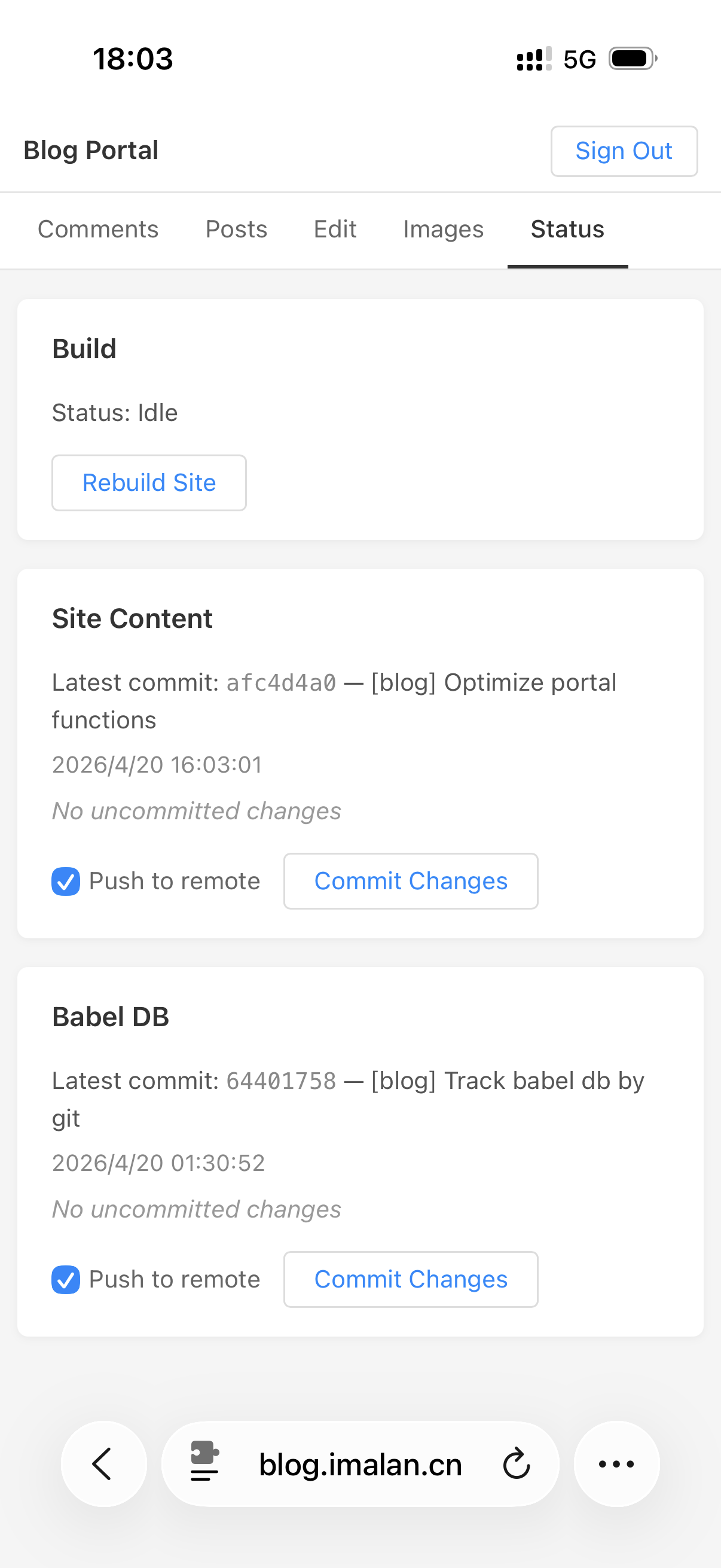
Task: Select the Status tab
Action: (567, 230)
